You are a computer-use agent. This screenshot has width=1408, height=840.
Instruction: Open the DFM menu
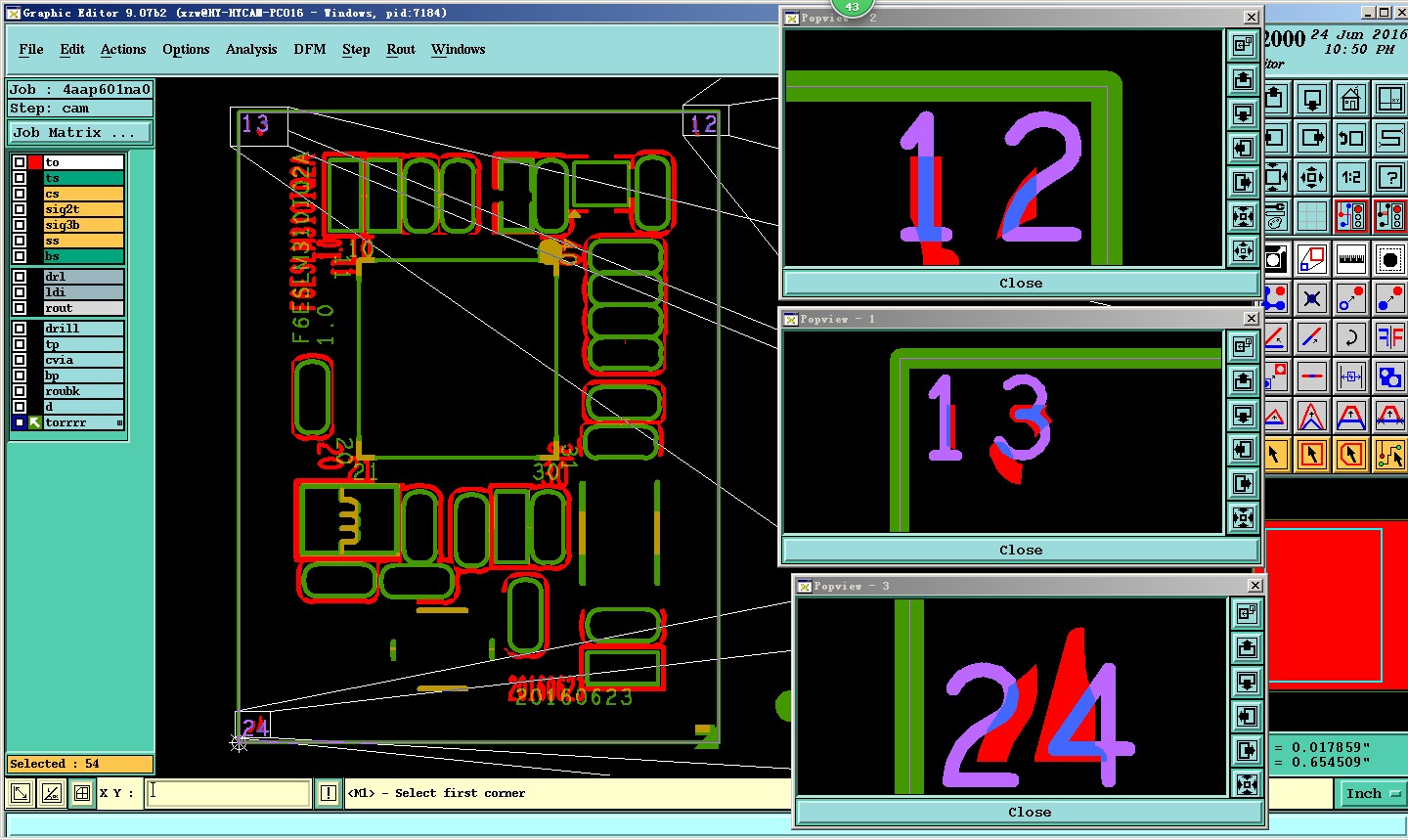point(310,49)
